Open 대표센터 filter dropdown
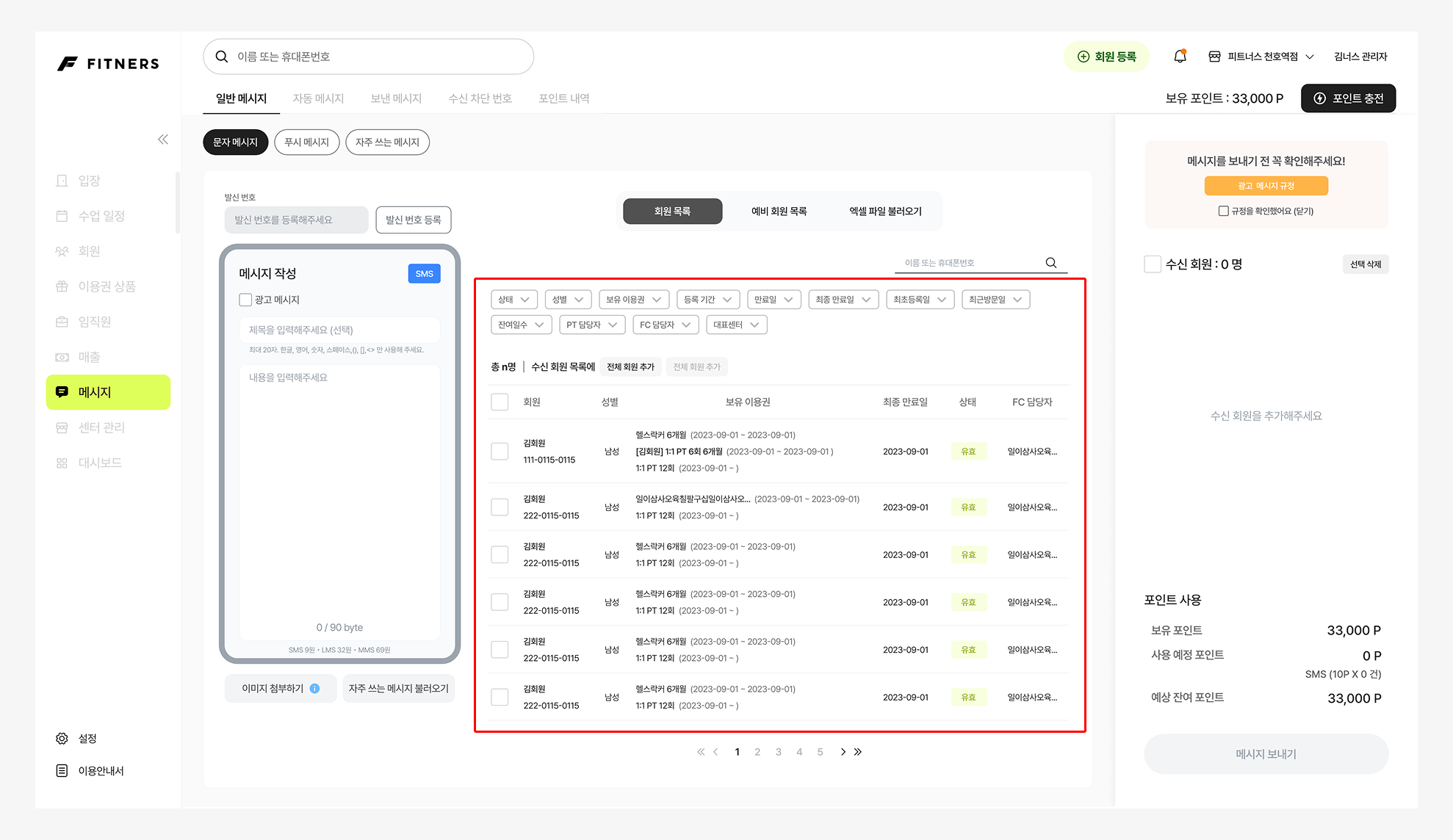This screenshot has height=840, width=1453. click(736, 325)
